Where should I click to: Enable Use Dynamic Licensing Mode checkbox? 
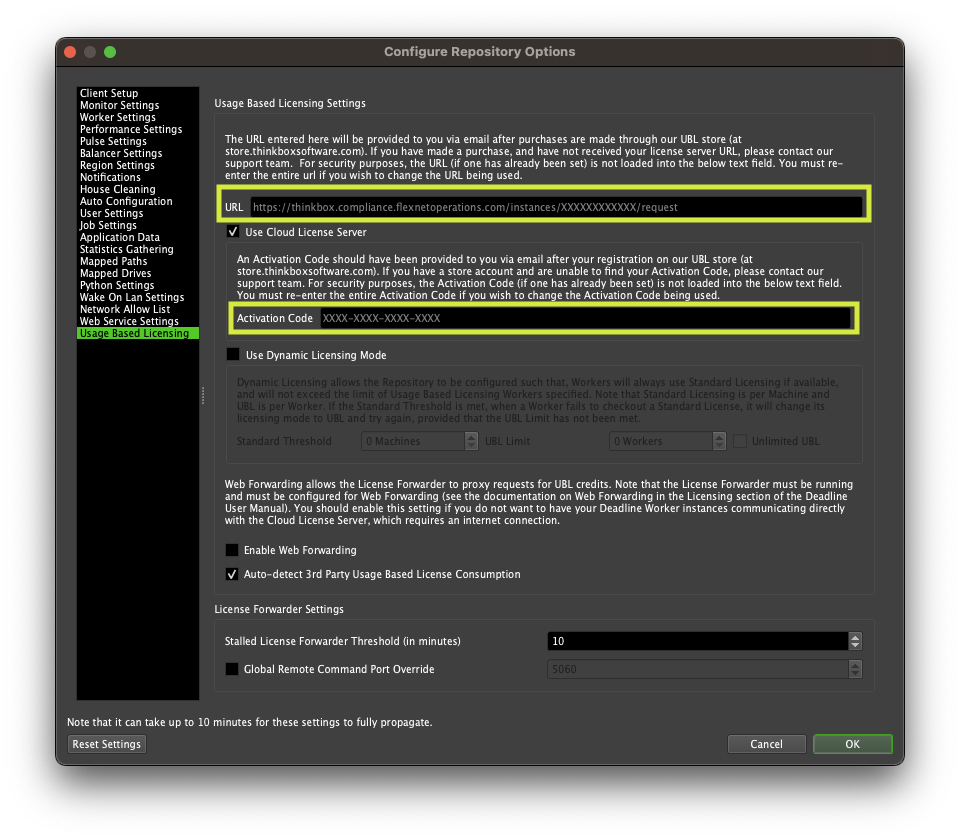(x=233, y=355)
